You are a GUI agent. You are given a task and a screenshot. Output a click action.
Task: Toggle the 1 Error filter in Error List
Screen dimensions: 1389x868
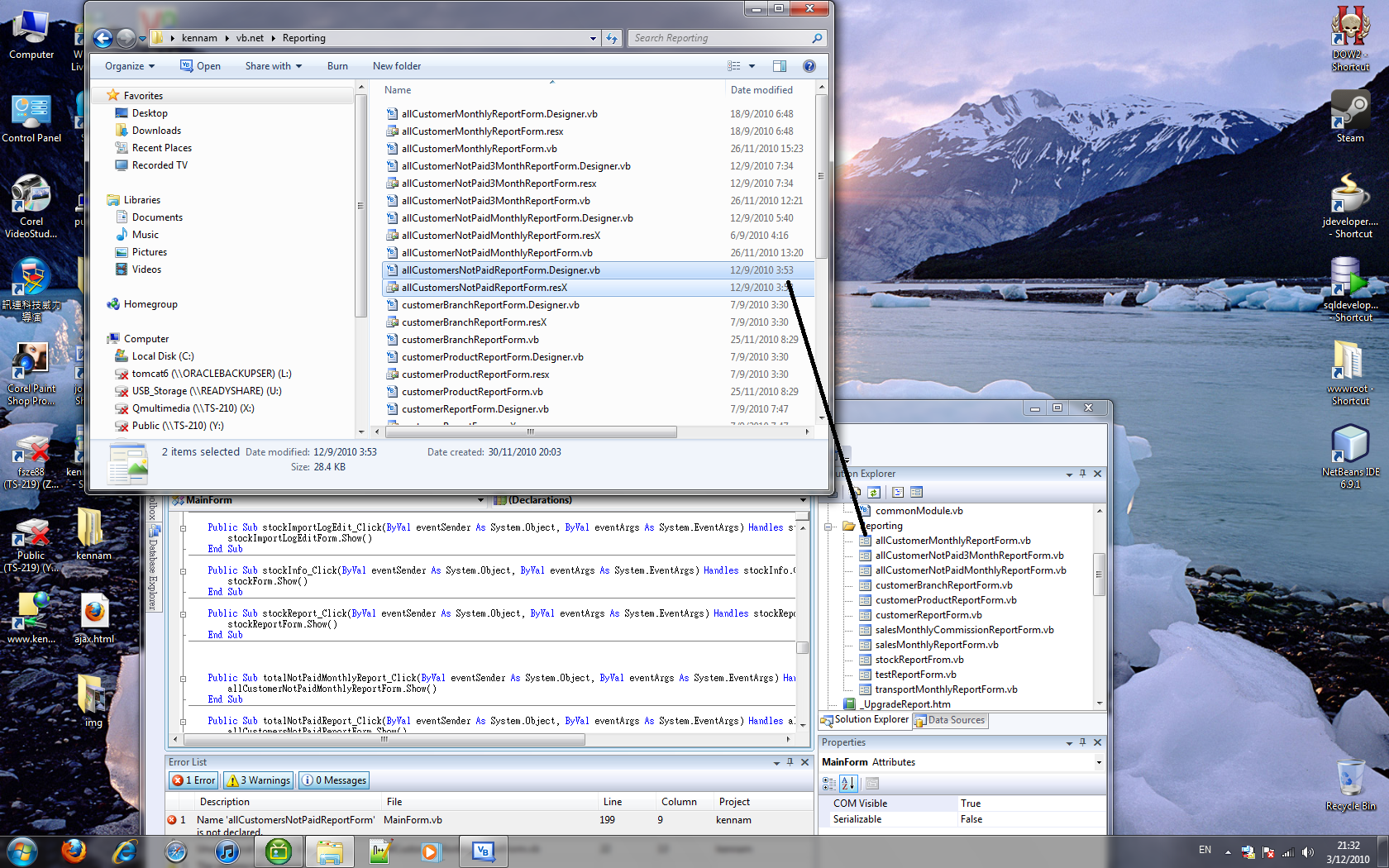[x=193, y=780]
